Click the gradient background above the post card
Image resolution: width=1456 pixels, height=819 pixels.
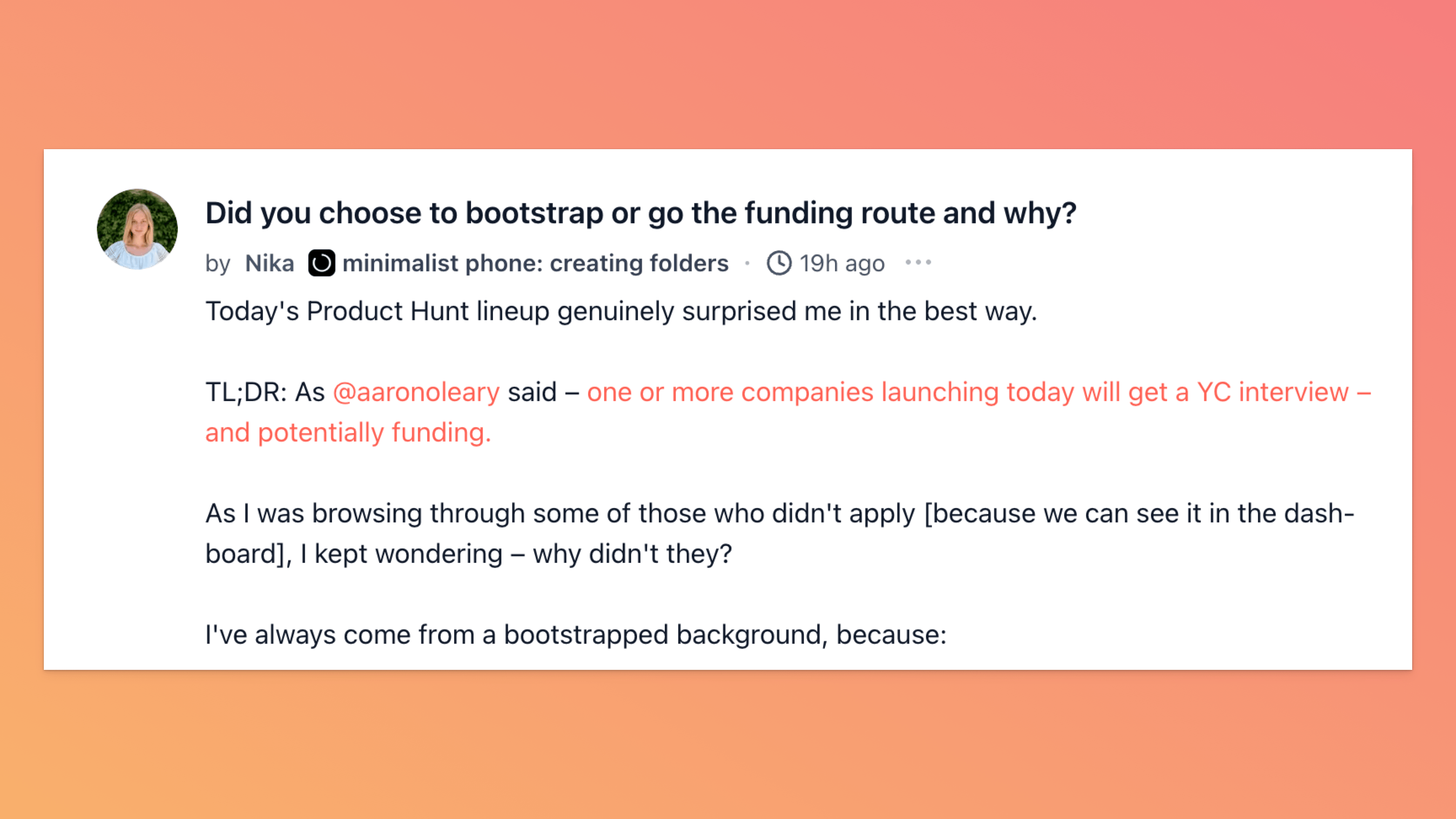[728, 73]
